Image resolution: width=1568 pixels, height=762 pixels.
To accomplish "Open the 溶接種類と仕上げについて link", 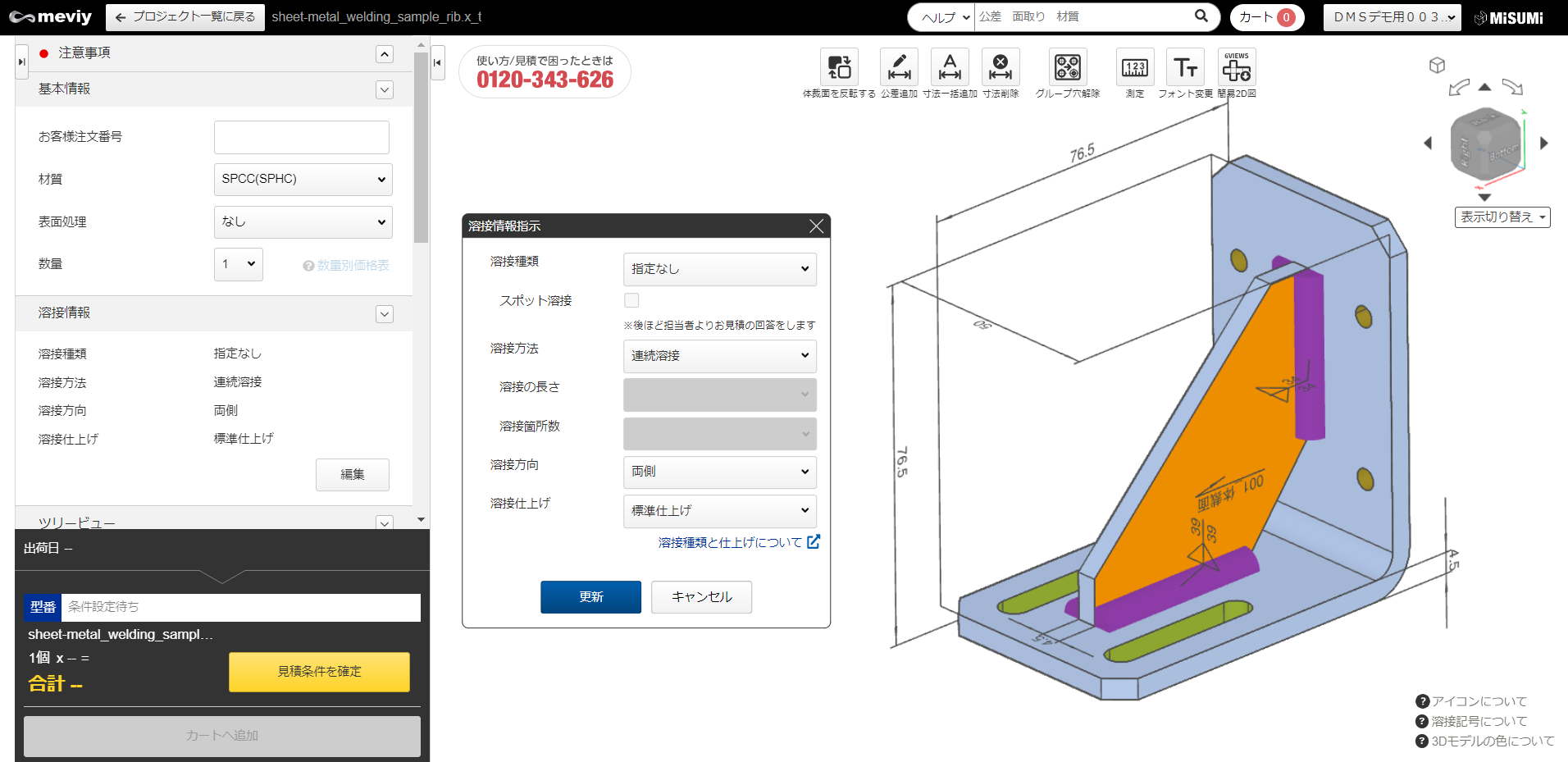I will [731, 542].
